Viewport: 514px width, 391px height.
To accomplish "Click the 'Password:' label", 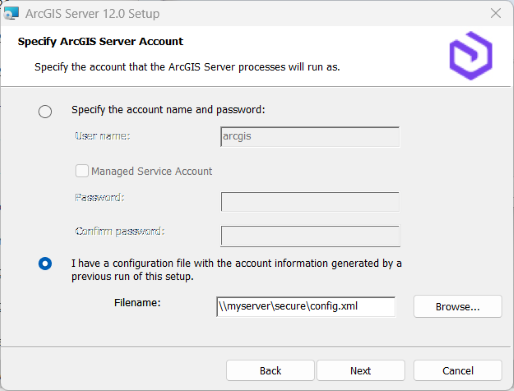I will pyautogui.click(x=100, y=197).
